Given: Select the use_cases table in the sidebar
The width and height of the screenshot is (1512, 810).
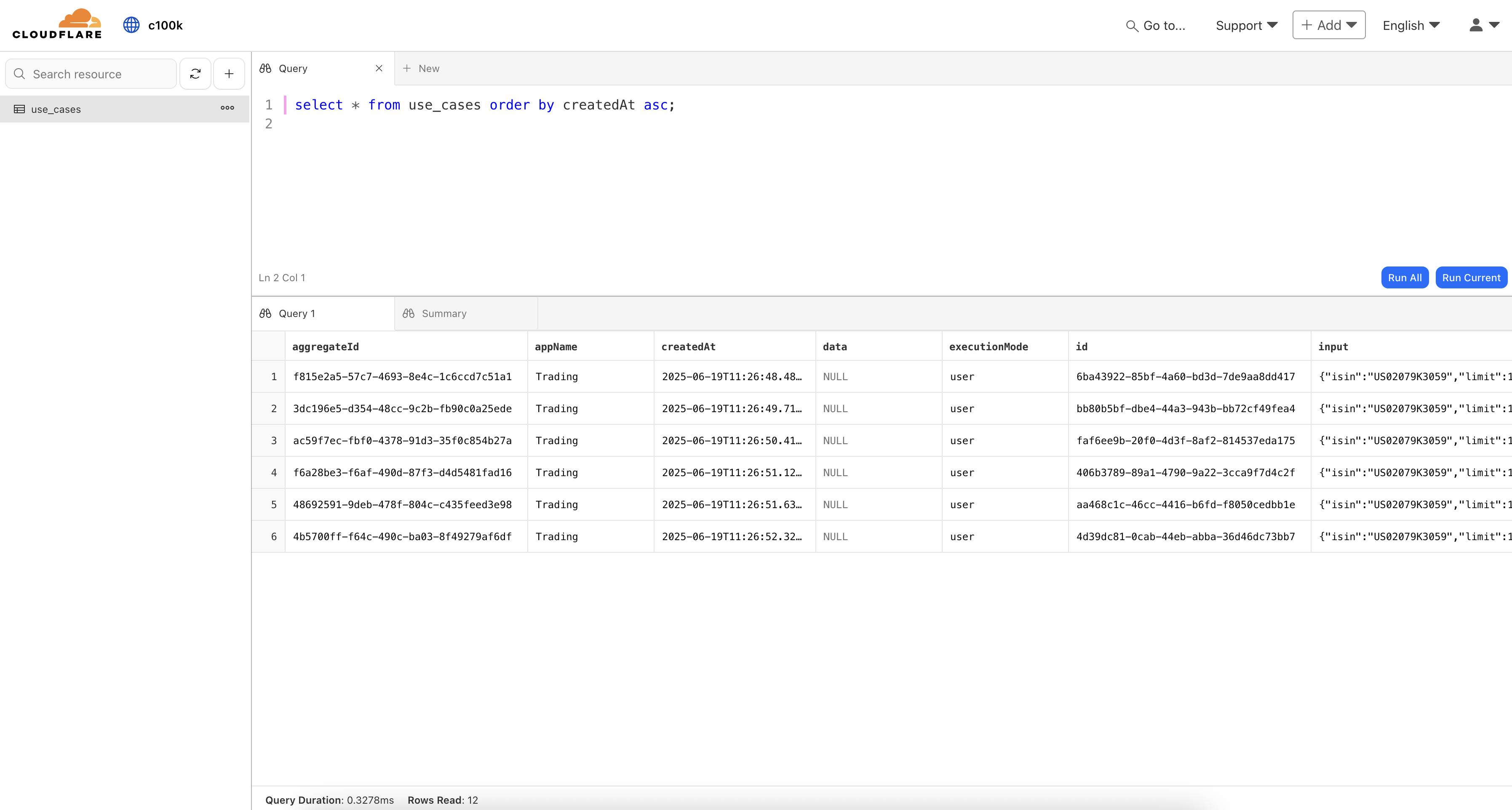Looking at the screenshot, I should click(x=56, y=109).
